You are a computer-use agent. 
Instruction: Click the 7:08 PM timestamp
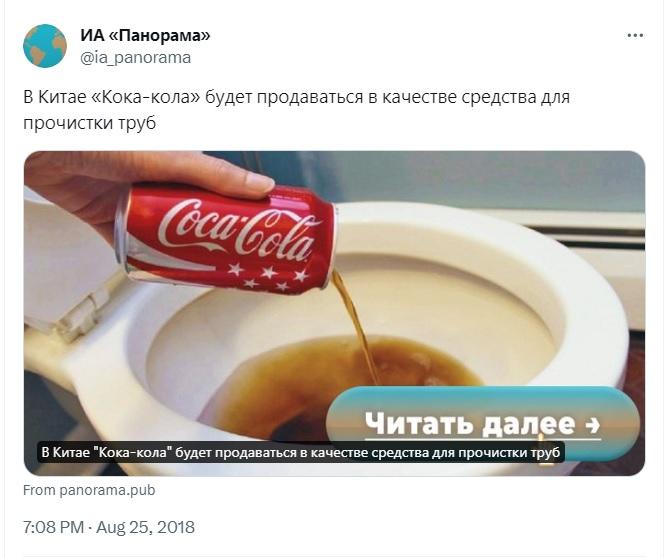pos(53,527)
